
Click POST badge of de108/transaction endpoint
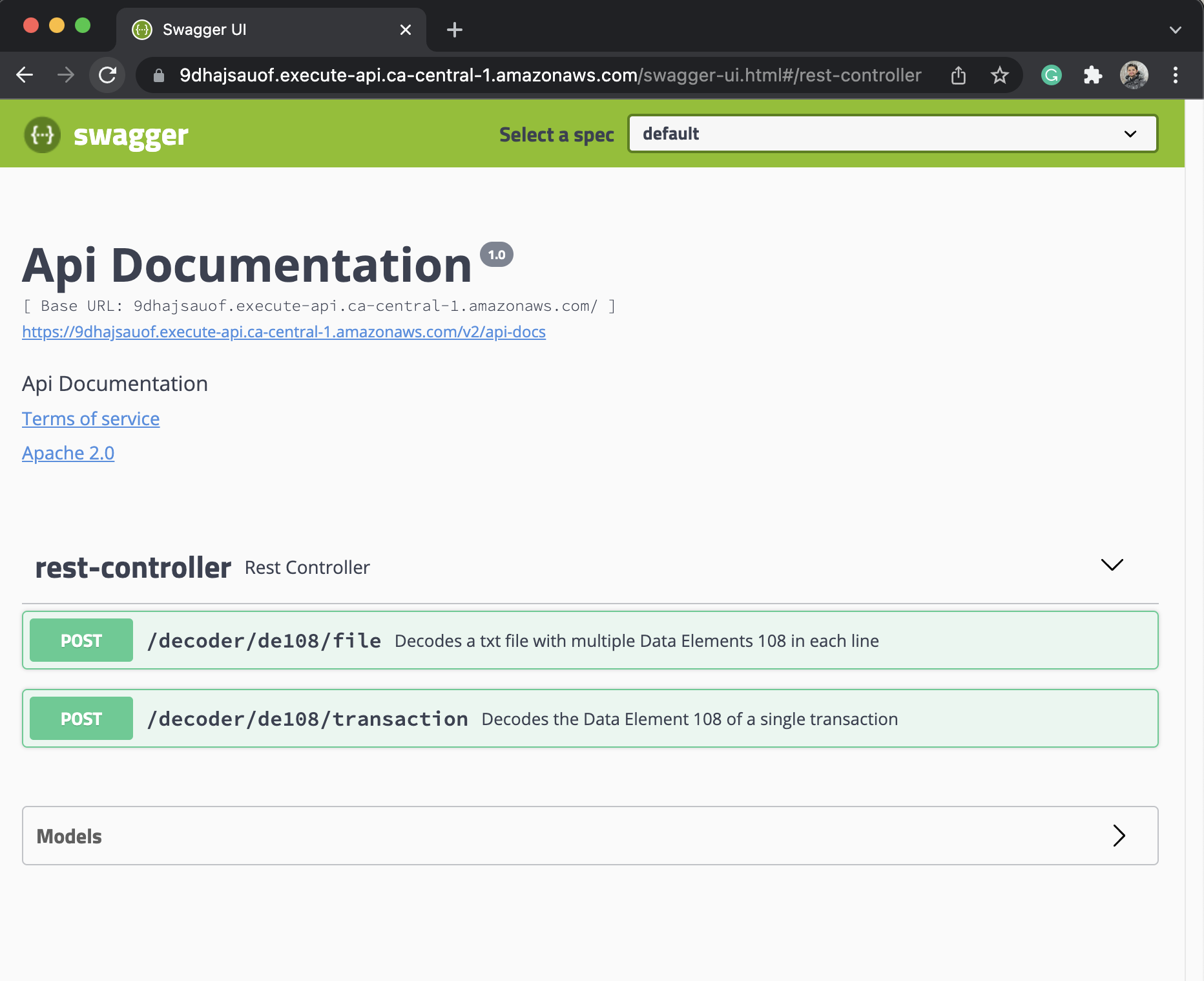click(x=81, y=719)
